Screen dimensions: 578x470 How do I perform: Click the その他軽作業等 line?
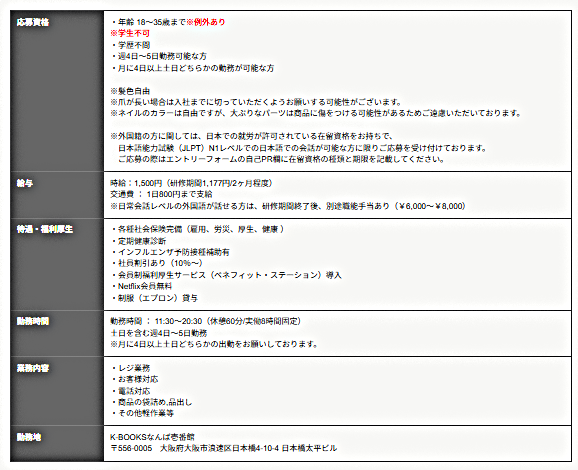(x=142, y=413)
